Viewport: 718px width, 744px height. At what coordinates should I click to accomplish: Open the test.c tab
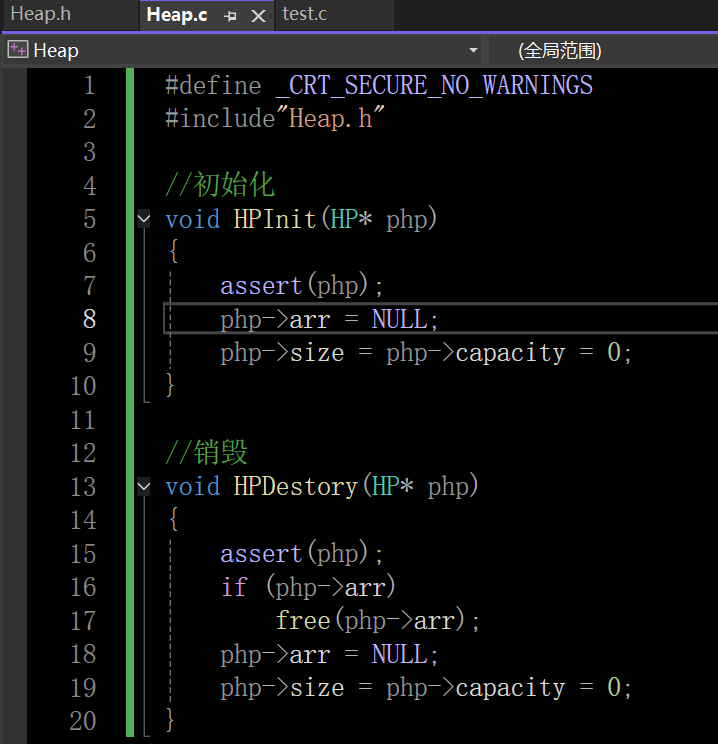point(305,14)
